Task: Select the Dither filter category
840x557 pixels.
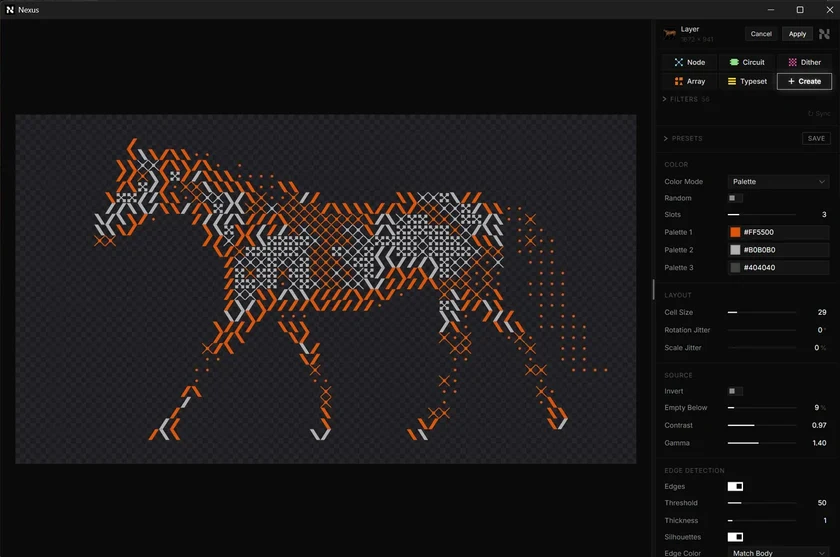Action: coord(804,62)
